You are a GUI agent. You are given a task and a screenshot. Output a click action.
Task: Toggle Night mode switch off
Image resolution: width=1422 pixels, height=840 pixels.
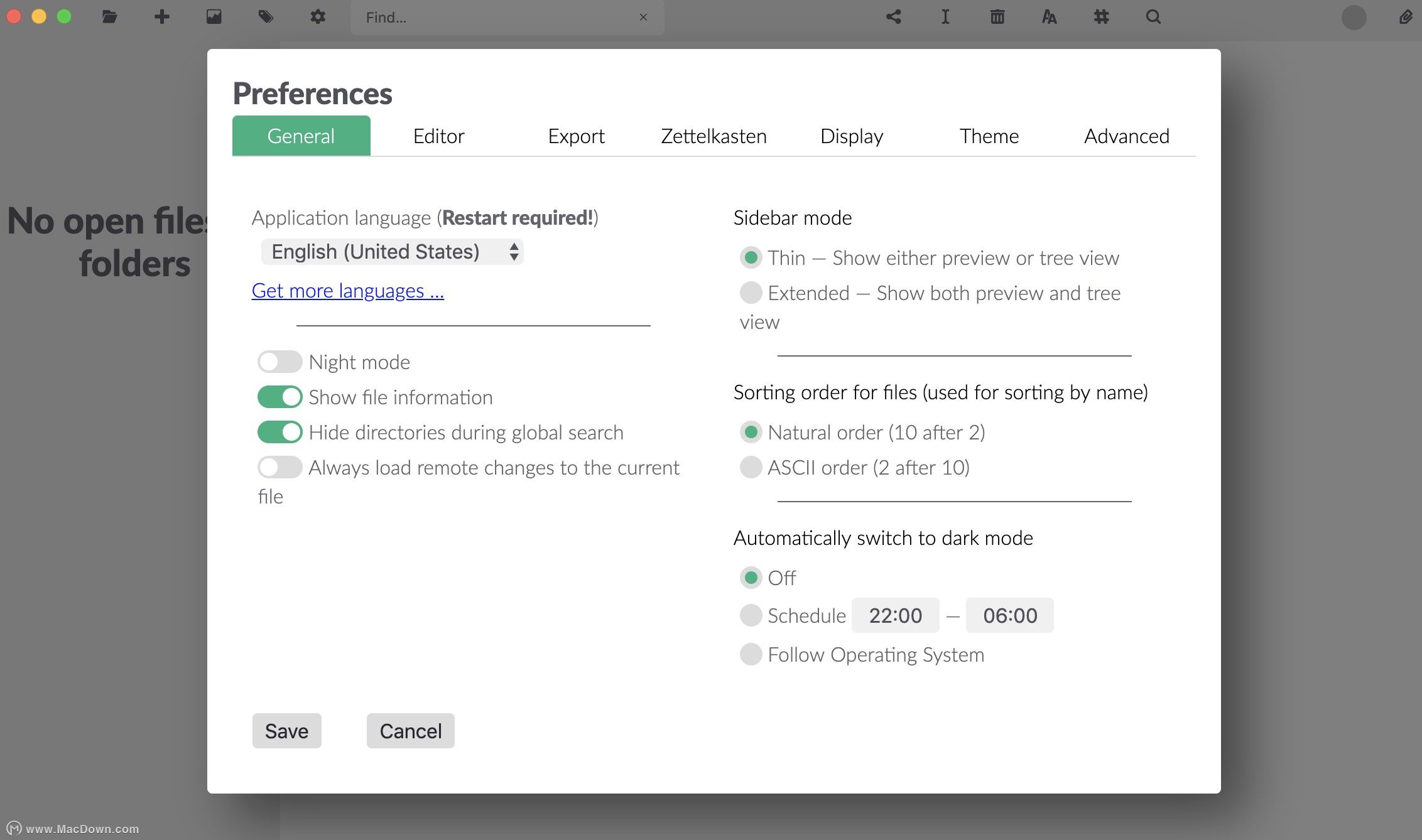[x=280, y=360]
